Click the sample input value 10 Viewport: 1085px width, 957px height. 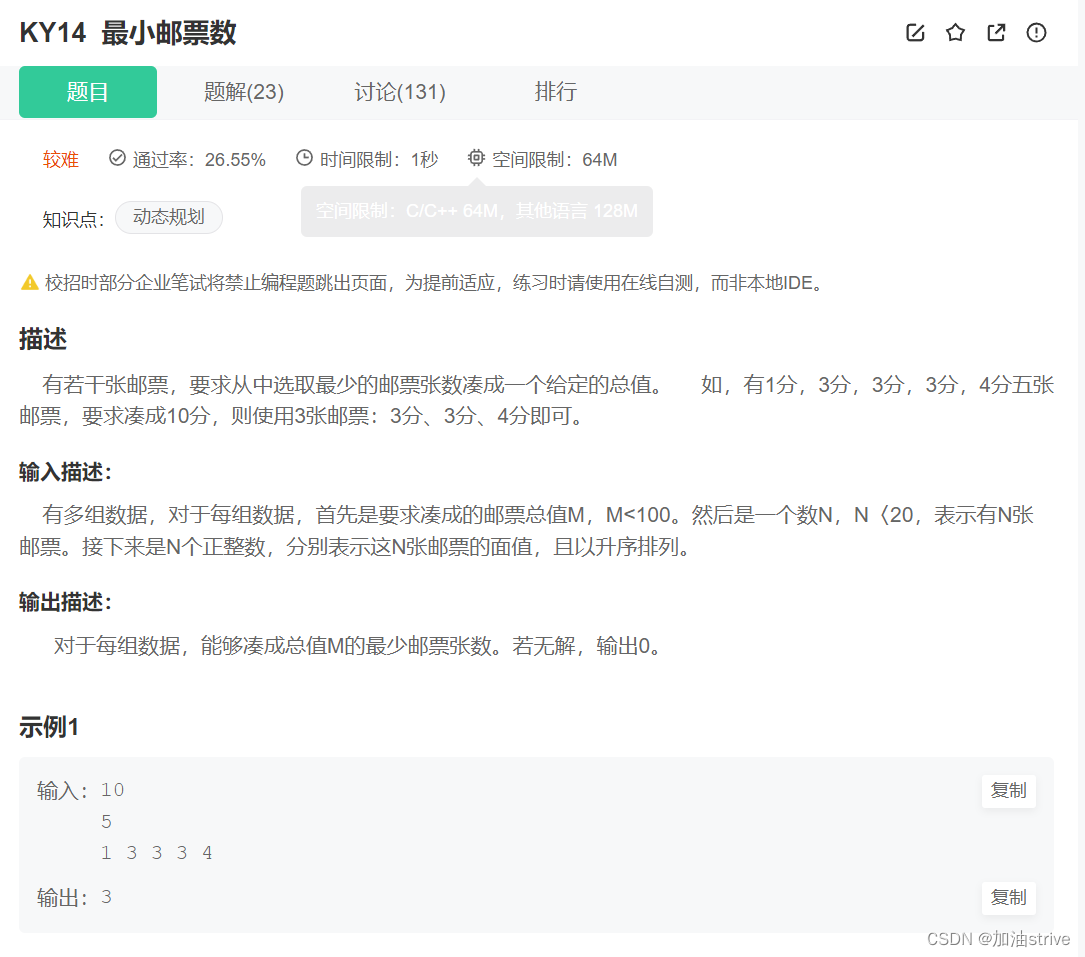pos(113,790)
